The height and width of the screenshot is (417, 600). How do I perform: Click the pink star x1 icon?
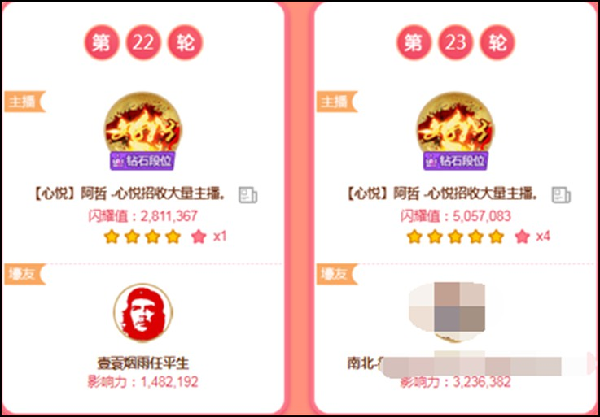199,237
